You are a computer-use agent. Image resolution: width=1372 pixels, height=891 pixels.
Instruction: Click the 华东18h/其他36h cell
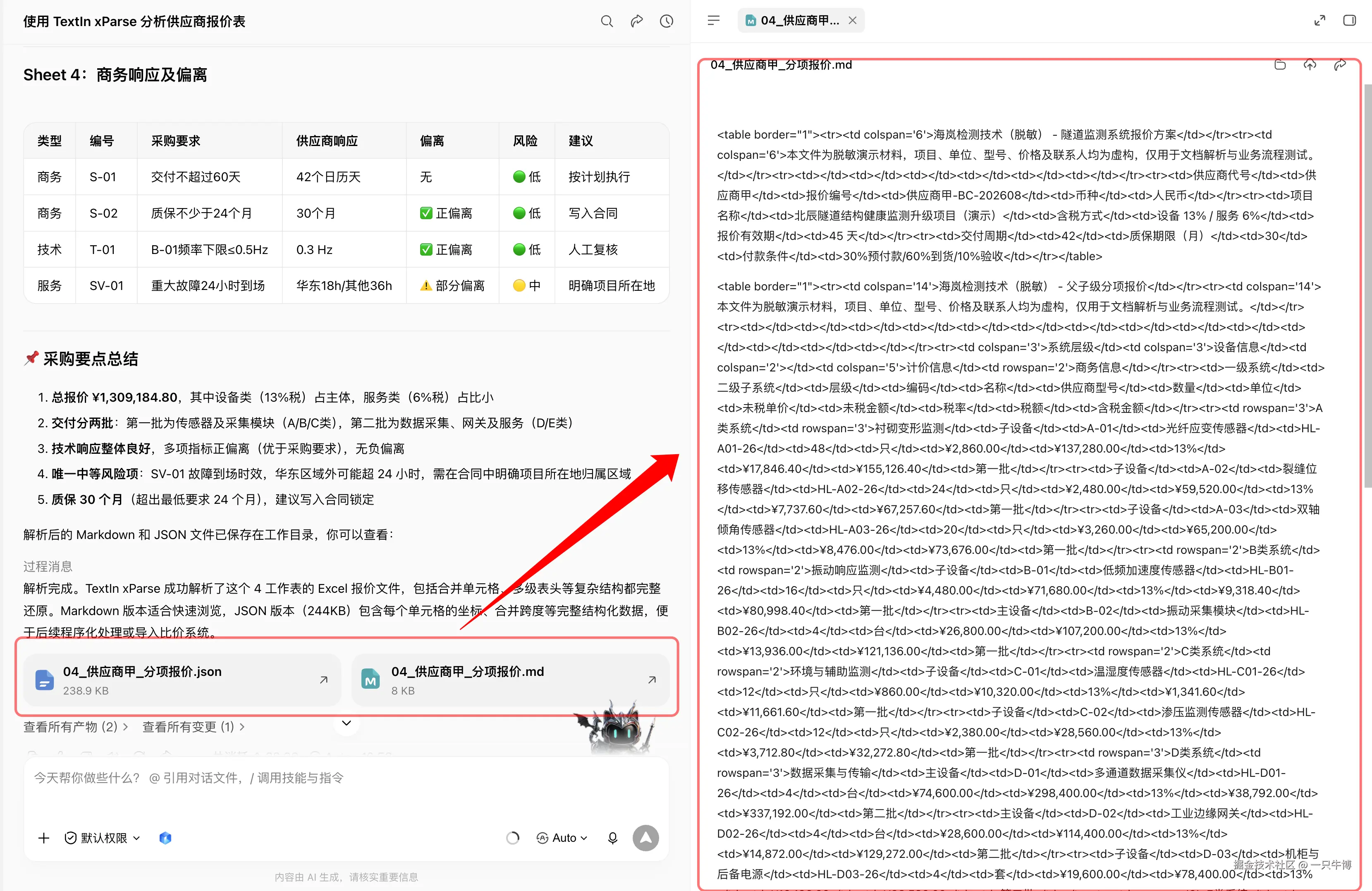point(344,285)
